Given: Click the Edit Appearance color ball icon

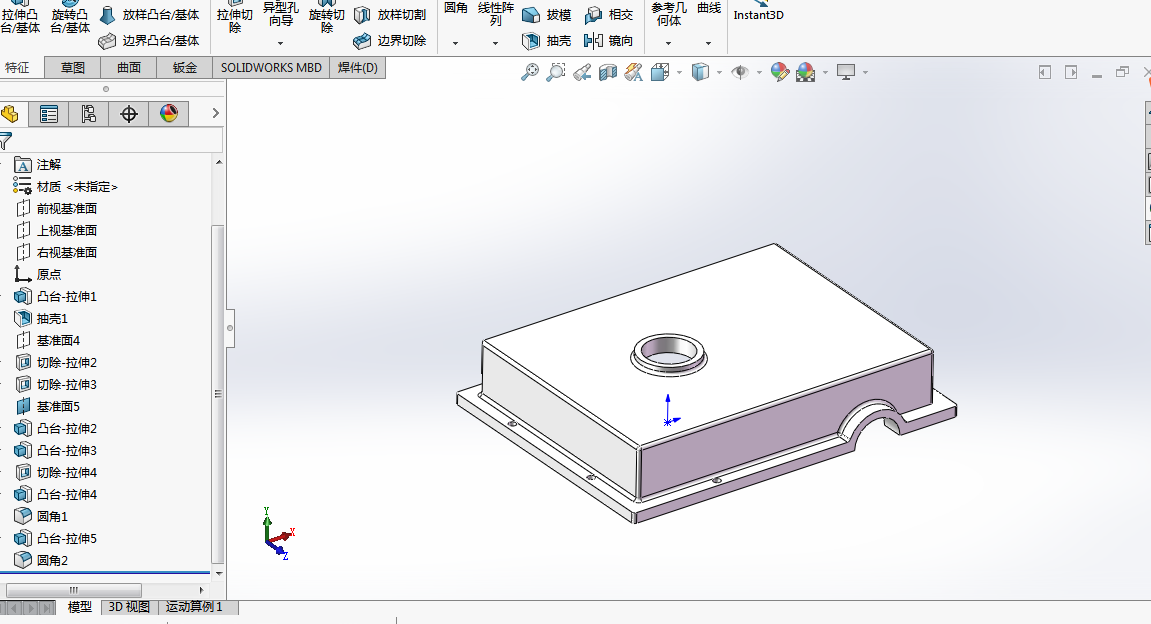Looking at the screenshot, I should pos(780,72).
